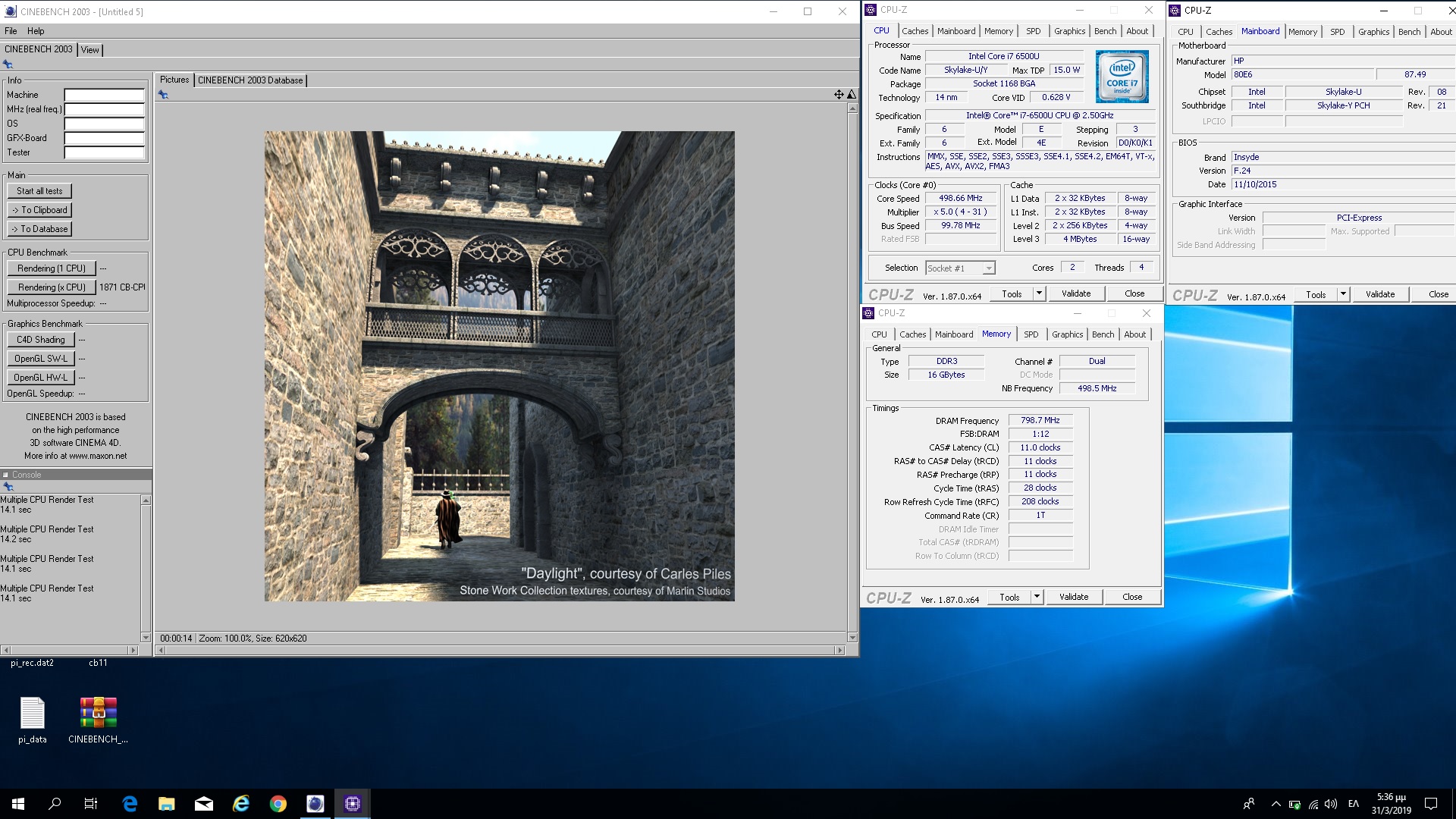Click the pin icon under Pictures tab
This screenshot has width=1456, height=819.
coord(163,95)
